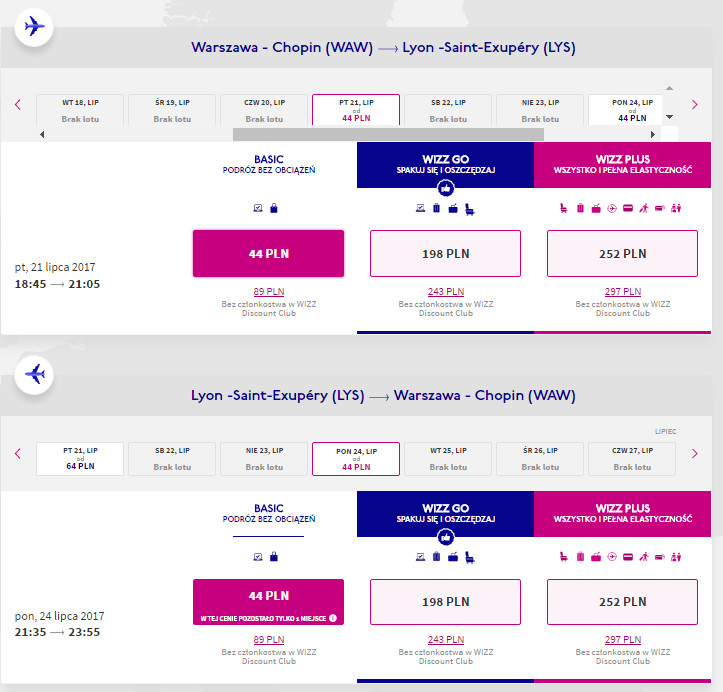Select return date PT 21, LIP for 64 PLN
This screenshot has width=723, height=692.
pyautogui.click(x=80, y=459)
